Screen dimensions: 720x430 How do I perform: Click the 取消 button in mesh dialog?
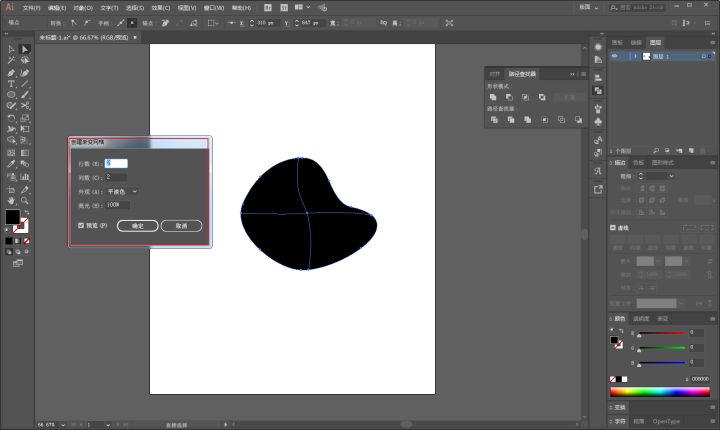(x=181, y=226)
